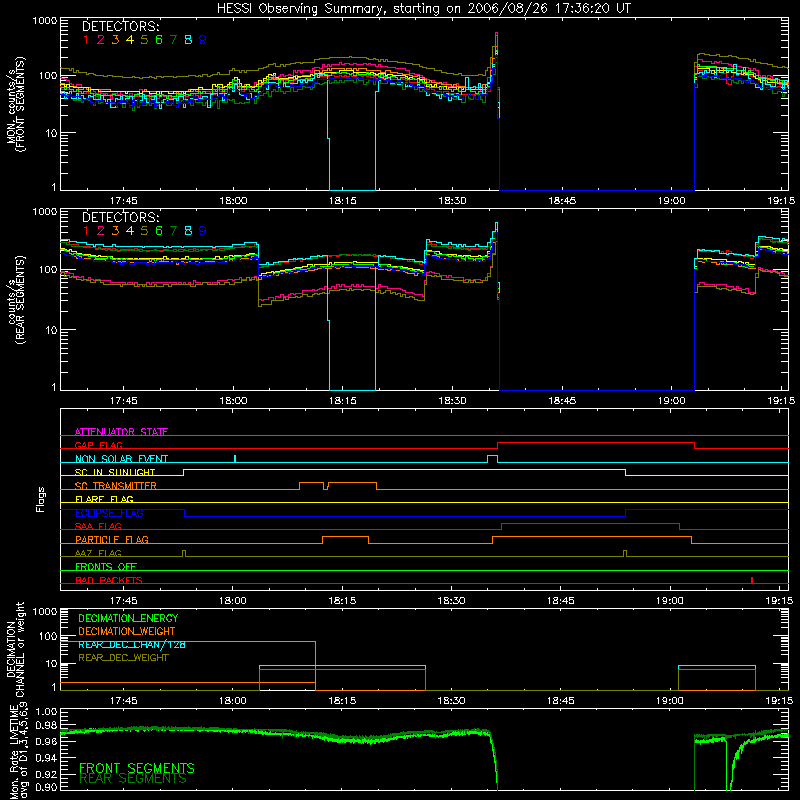This screenshot has height=800, width=800.
Task: Click detector 9 in the front segments legend
Action: coord(203,40)
